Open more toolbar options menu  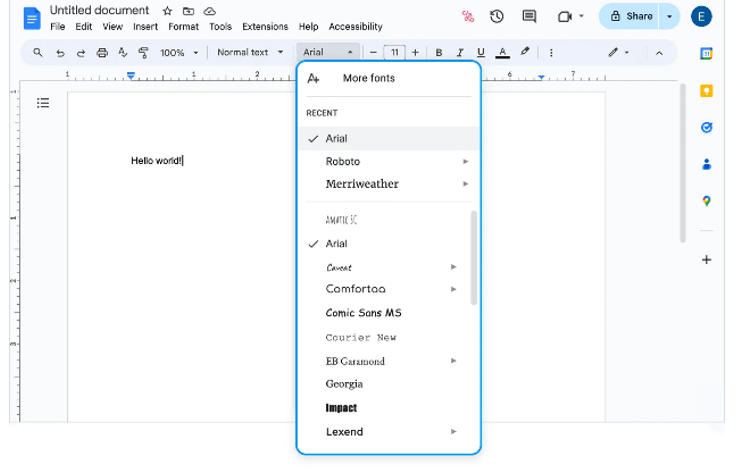pos(551,53)
